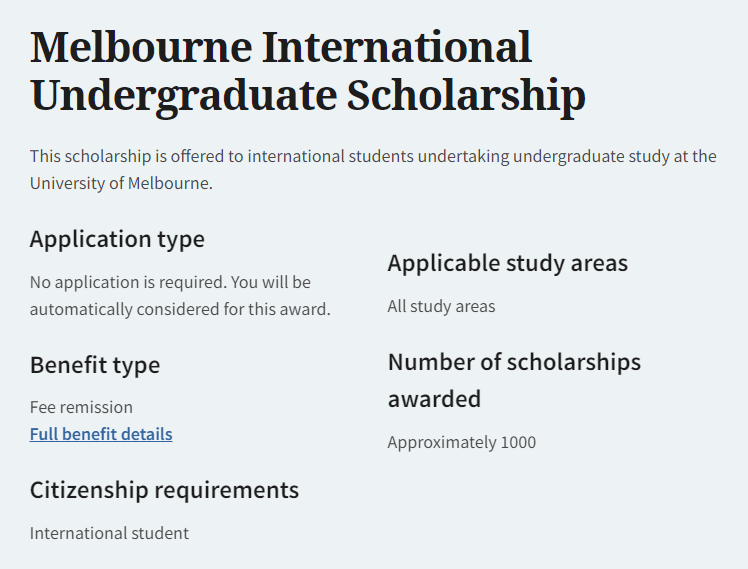Click the 'Approximately 1000' value

point(461,442)
